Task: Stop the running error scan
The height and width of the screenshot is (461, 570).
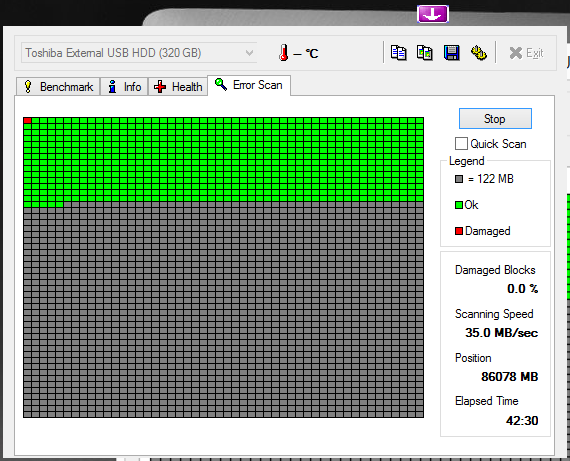Action: click(495, 119)
